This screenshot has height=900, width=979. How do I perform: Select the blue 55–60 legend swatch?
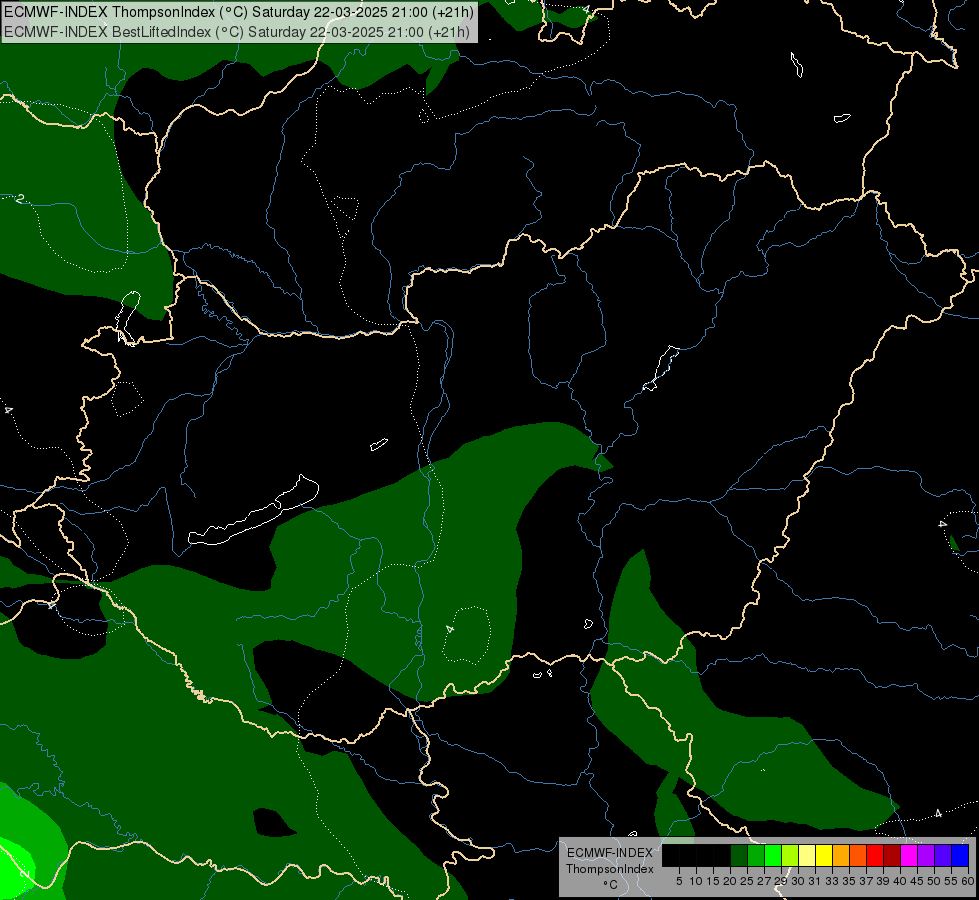(960, 855)
